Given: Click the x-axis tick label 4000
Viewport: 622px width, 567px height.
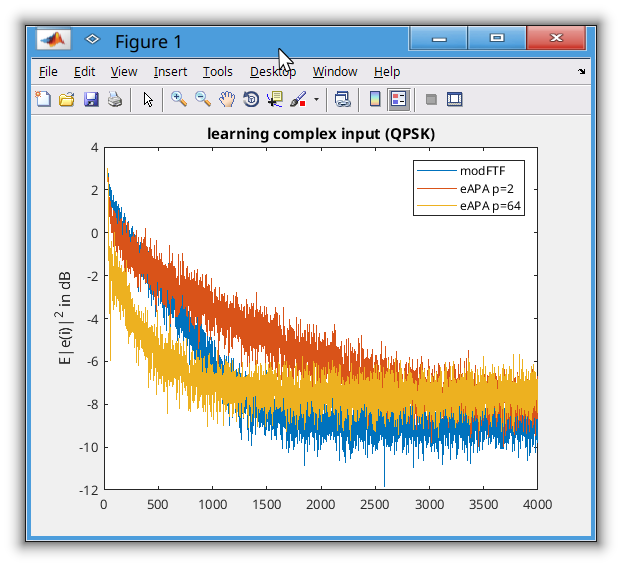Looking at the screenshot, I should click(538, 504).
